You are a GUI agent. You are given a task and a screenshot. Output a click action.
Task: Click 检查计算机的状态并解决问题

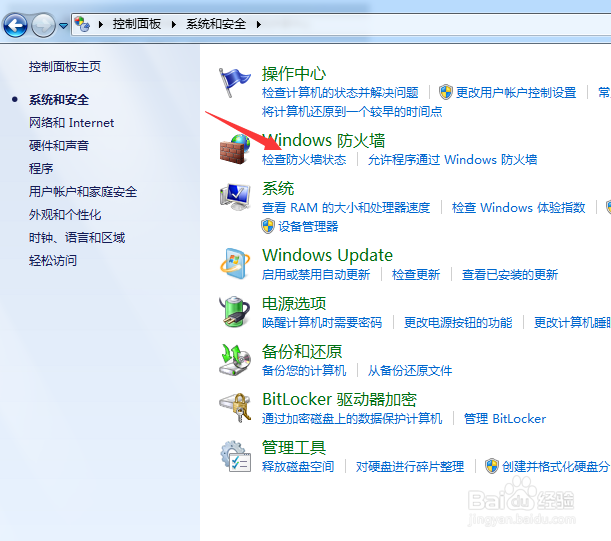click(340, 93)
